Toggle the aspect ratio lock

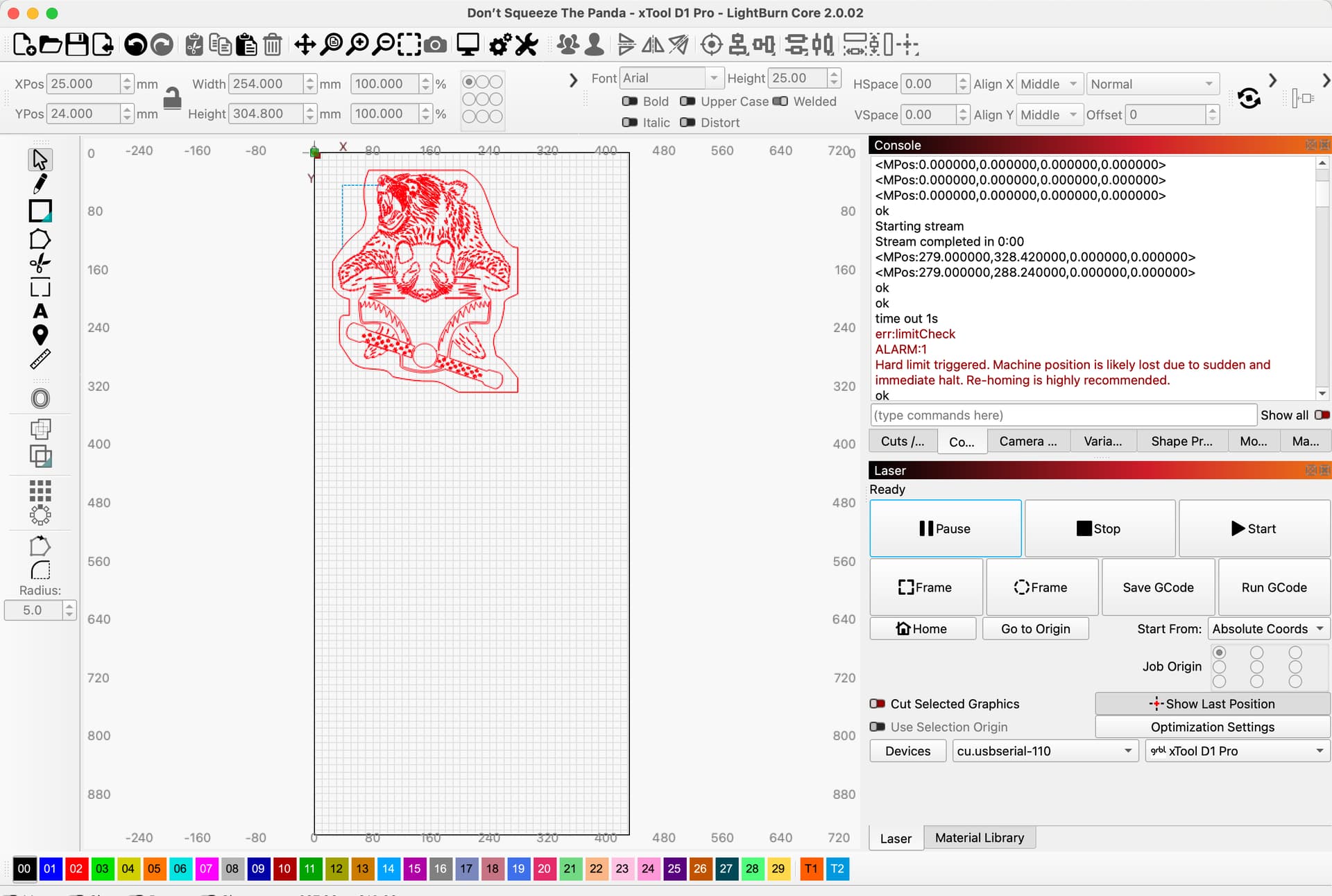pos(172,98)
